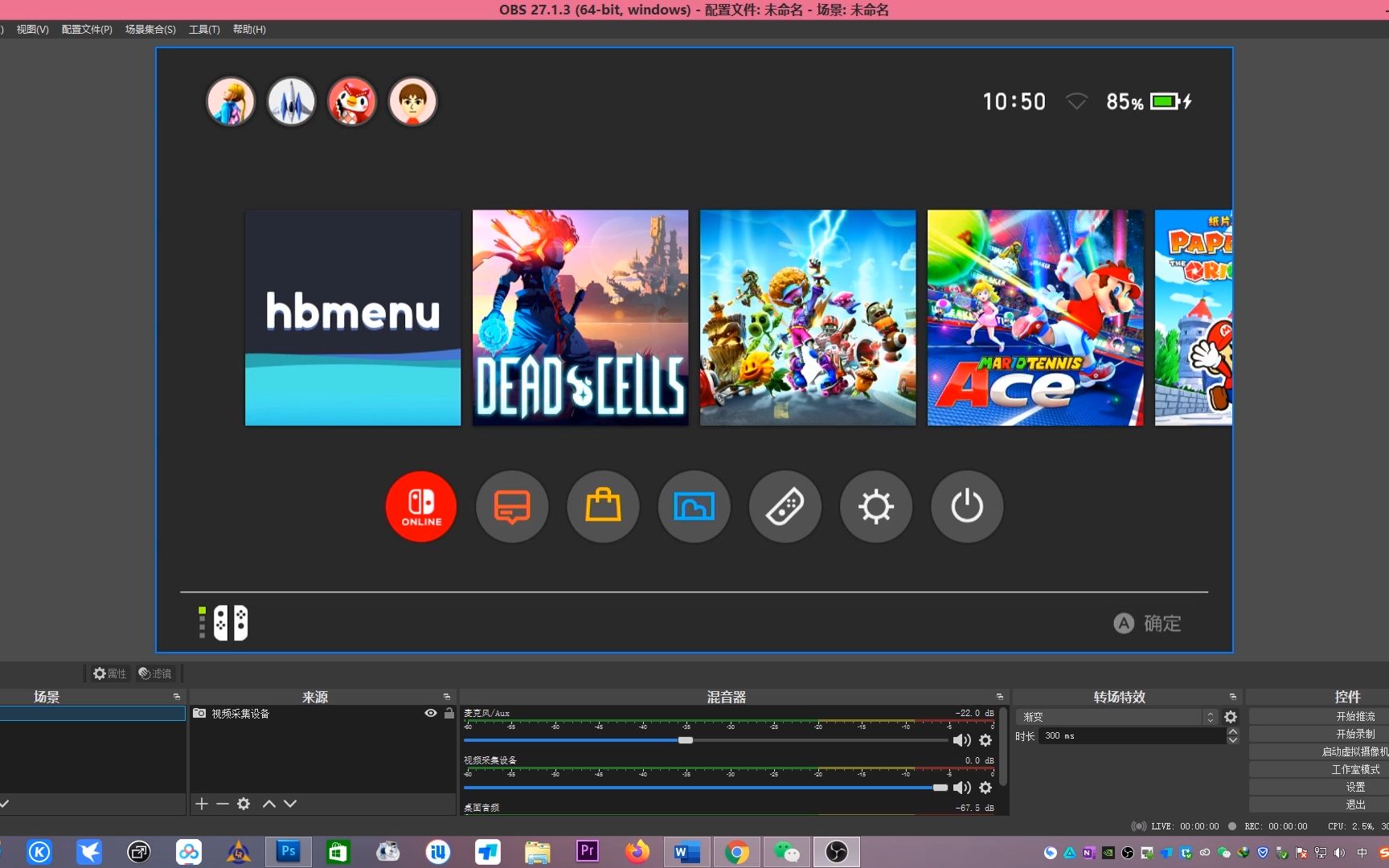
Task: Click the Dead Cells game tile
Action: coord(580,318)
